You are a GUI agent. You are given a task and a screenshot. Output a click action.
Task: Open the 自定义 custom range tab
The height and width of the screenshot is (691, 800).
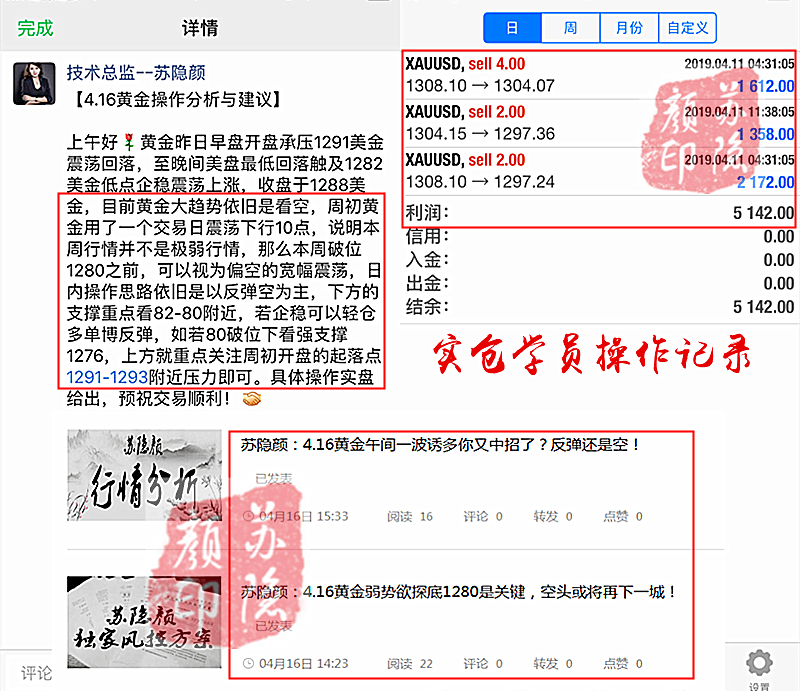pyautogui.click(x=687, y=28)
